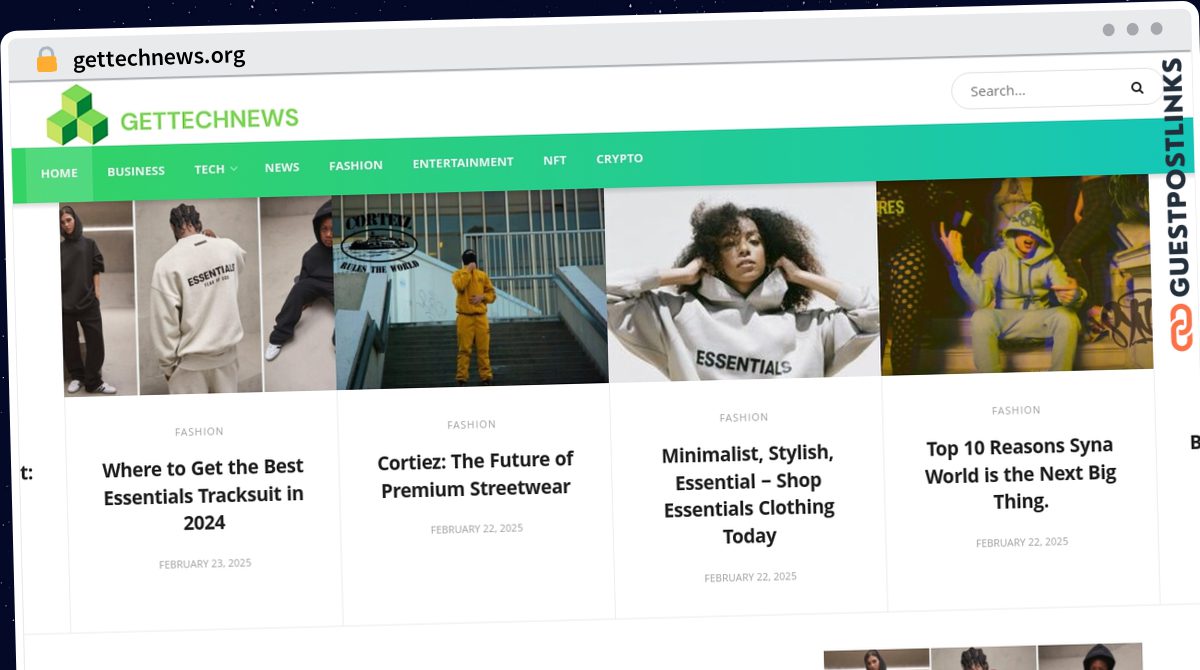
Task: Open the Crypto menu item
Action: (620, 158)
